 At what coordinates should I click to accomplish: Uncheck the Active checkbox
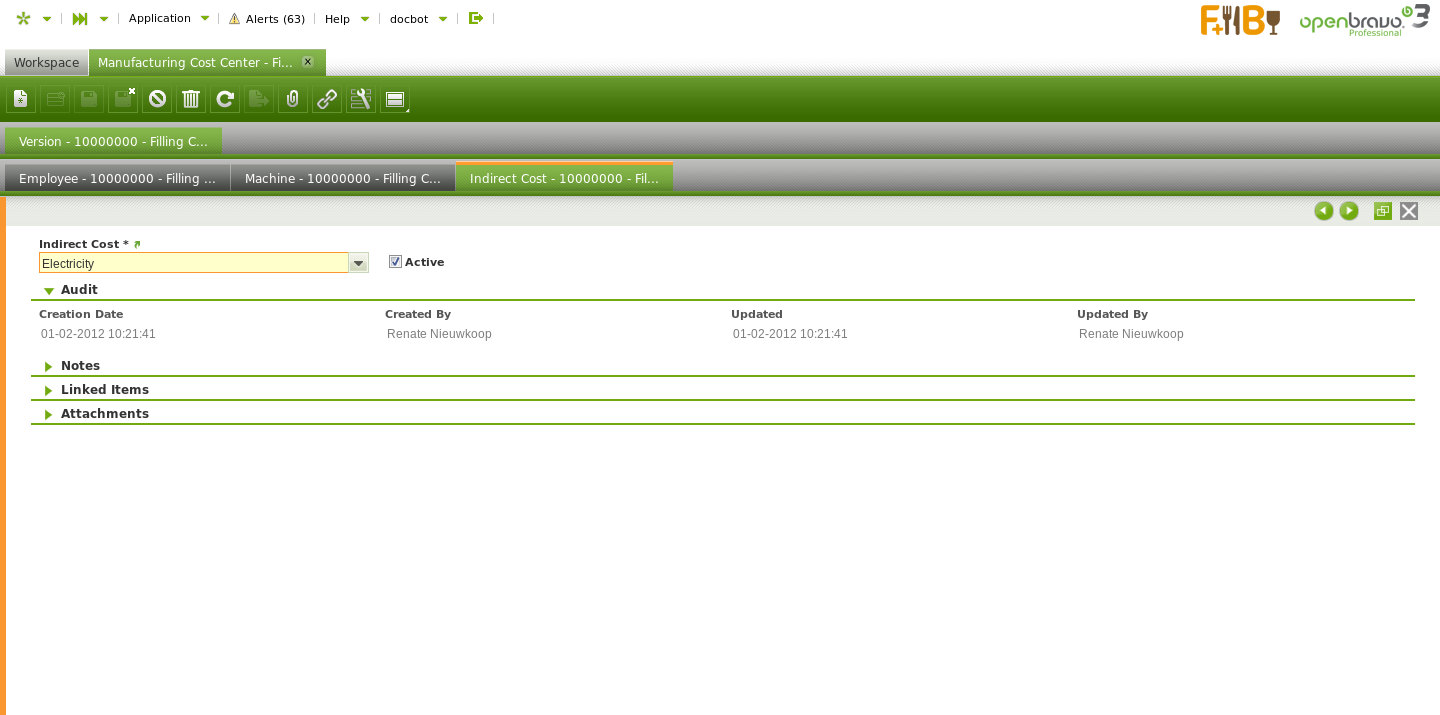[x=396, y=262]
